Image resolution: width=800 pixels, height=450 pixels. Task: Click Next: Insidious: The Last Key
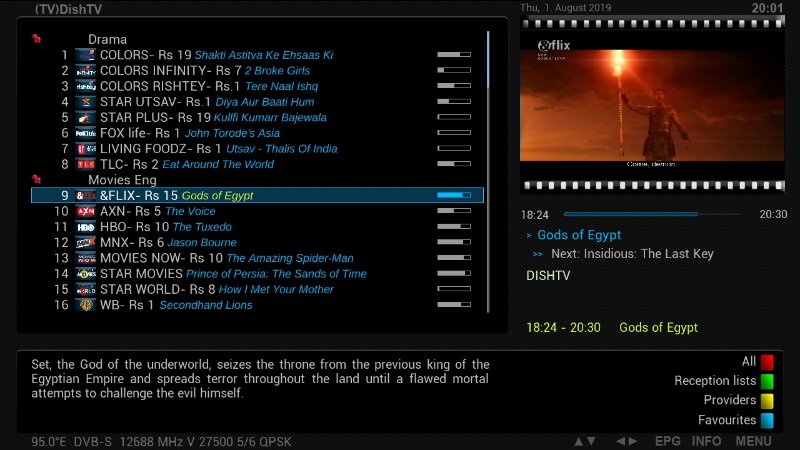(632, 254)
